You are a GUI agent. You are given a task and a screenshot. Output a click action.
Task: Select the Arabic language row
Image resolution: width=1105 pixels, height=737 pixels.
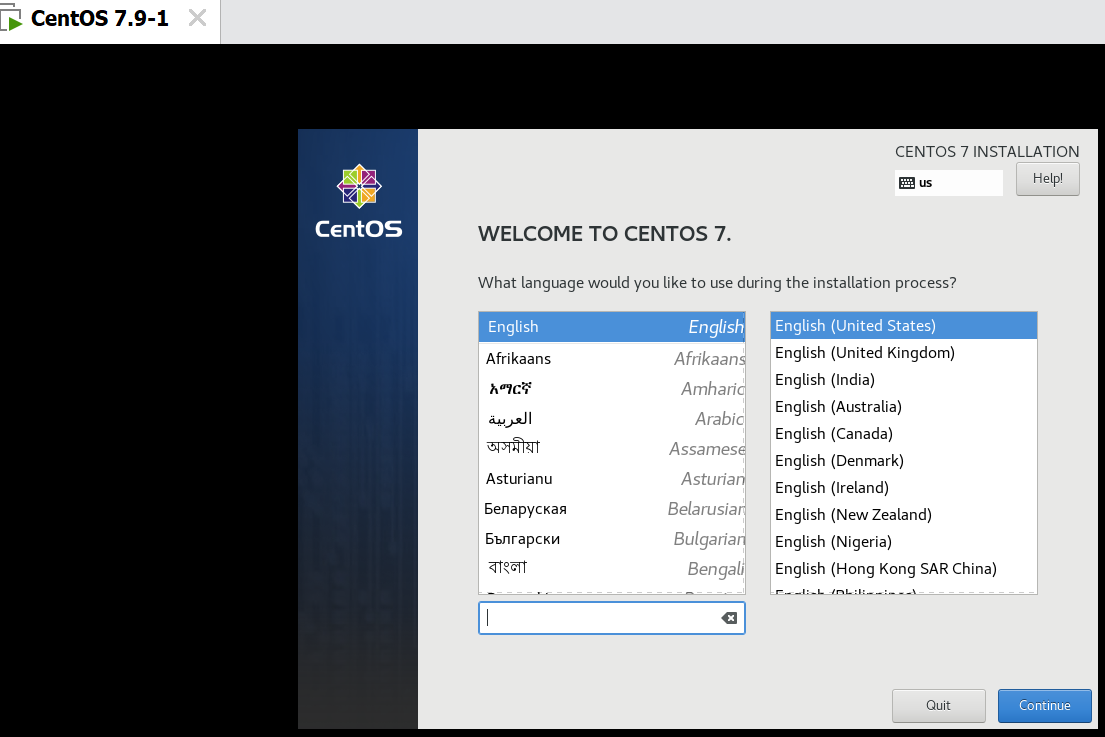(612, 419)
